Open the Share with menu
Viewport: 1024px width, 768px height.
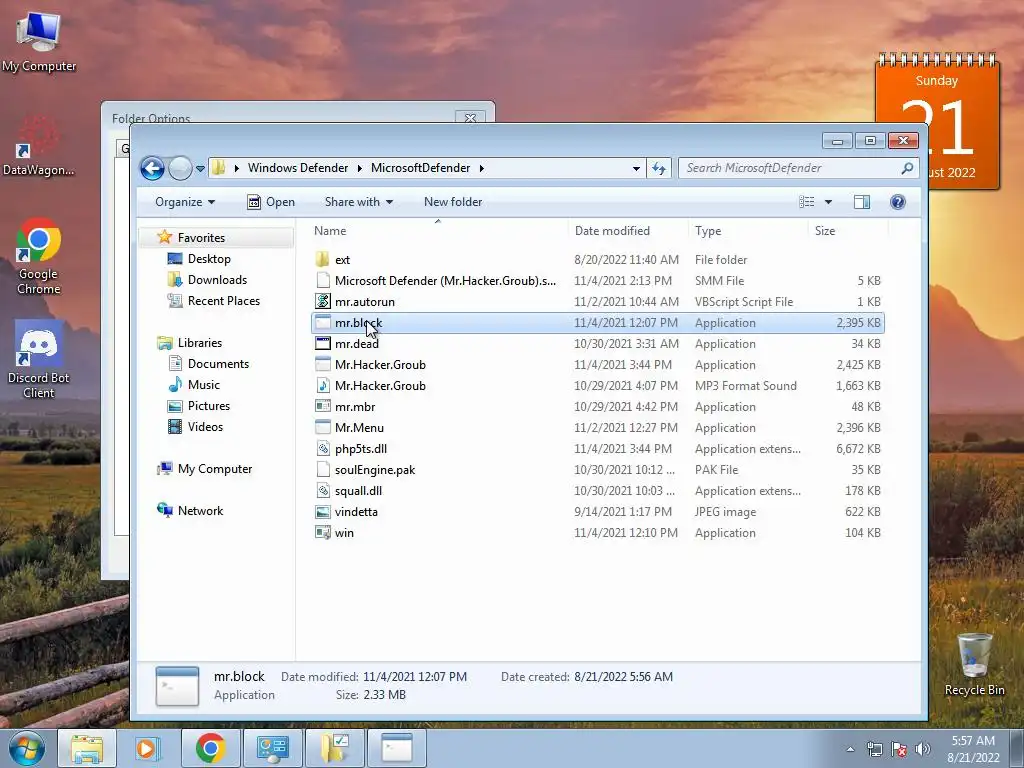[x=359, y=202]
